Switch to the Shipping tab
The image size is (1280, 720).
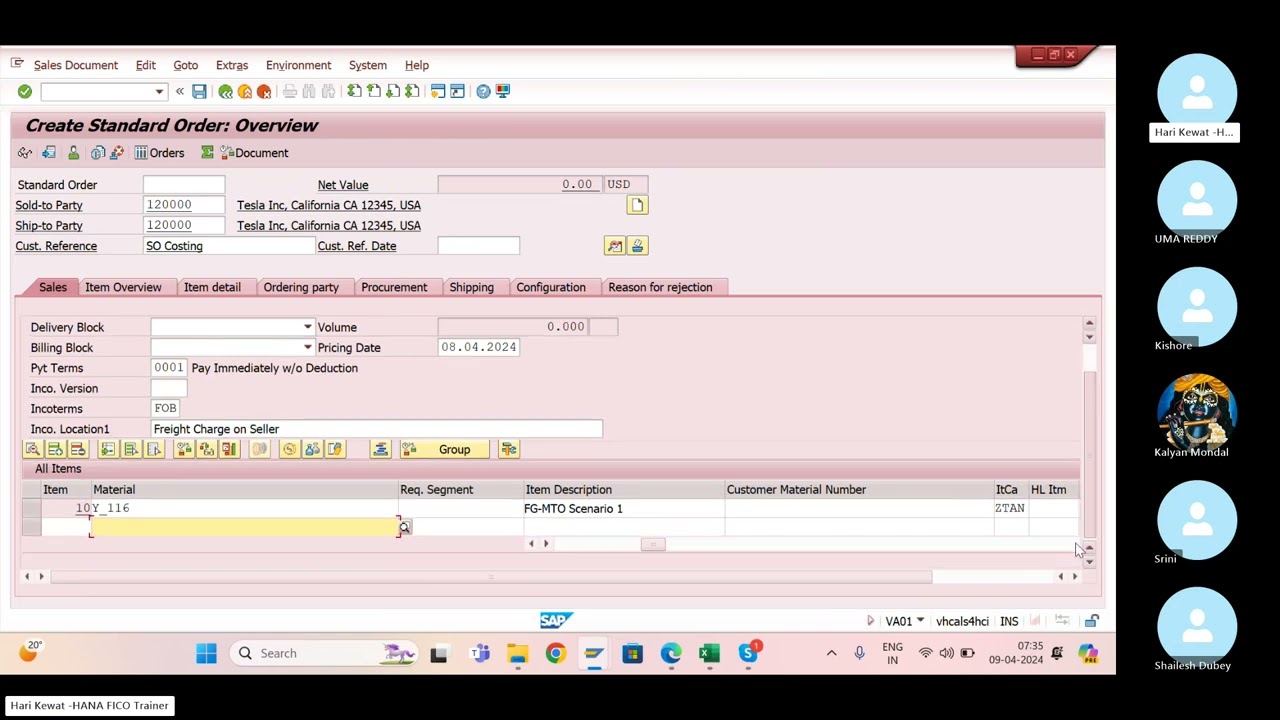click(472, 287)
